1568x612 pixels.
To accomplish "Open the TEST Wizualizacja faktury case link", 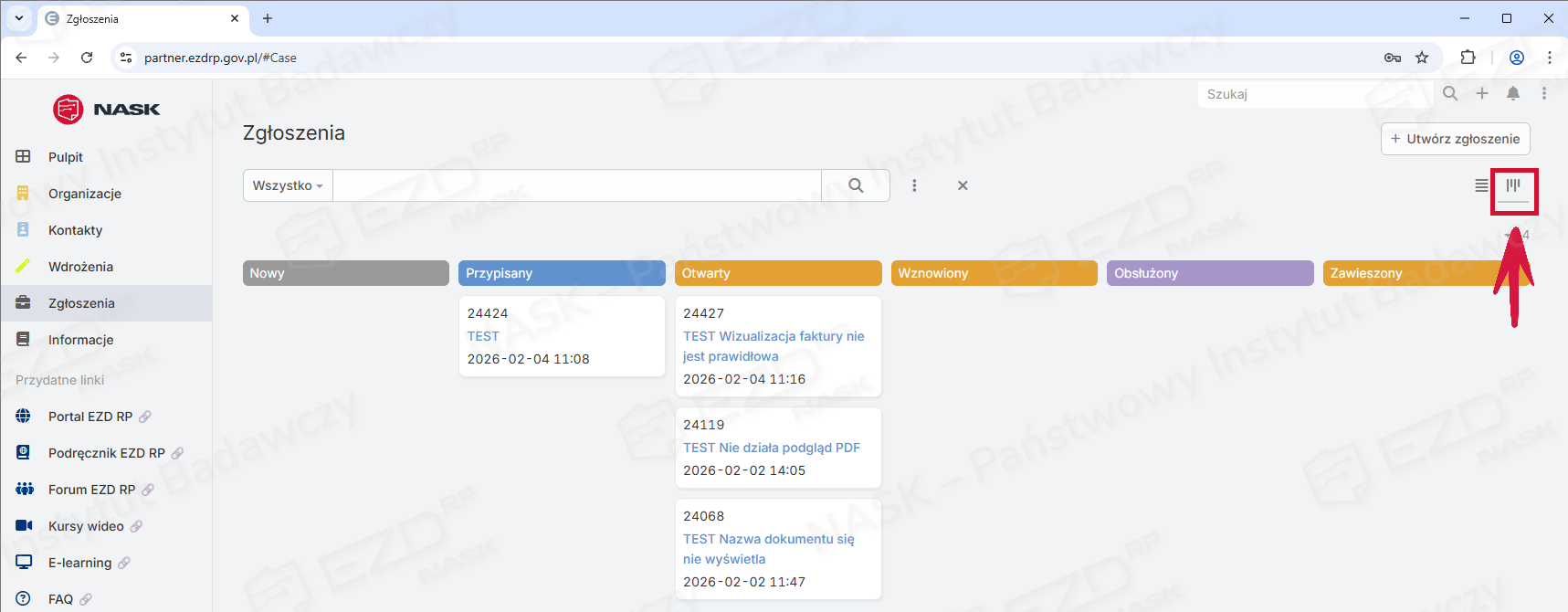I will click(x=773, y=346).
